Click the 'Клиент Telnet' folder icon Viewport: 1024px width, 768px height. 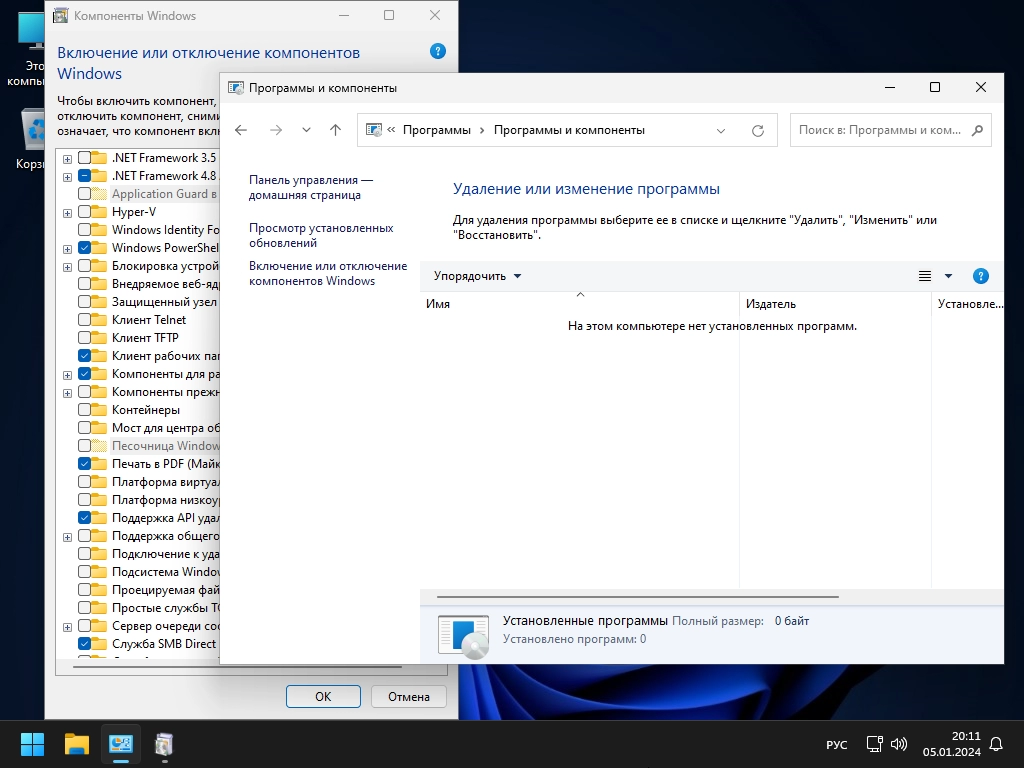coord(99,320)
